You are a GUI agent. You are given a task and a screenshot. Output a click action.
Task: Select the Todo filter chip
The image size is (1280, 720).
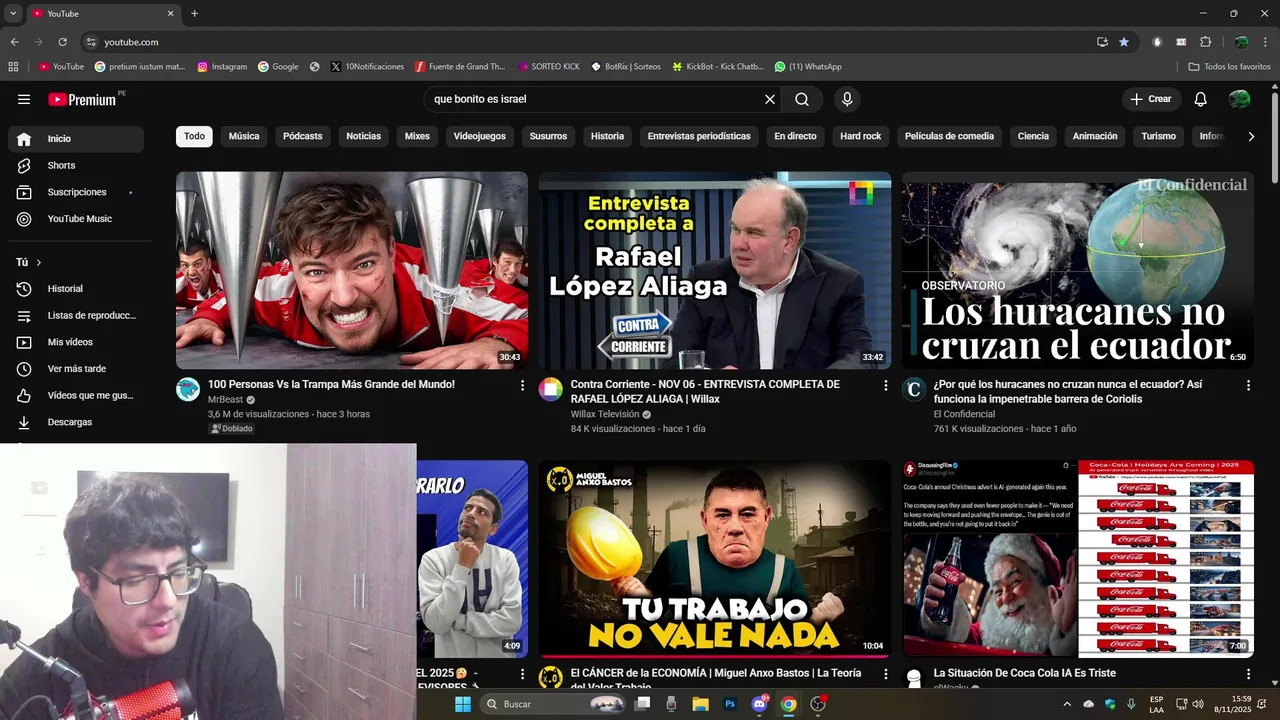coord(194,136)
